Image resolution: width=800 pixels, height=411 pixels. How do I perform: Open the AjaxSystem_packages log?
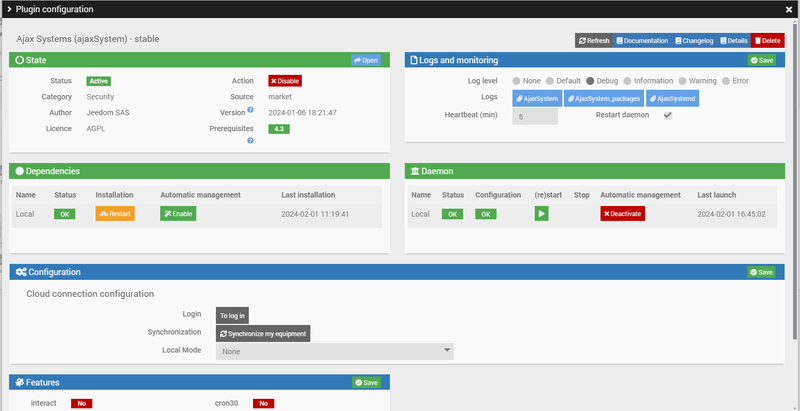pos(604,98)
